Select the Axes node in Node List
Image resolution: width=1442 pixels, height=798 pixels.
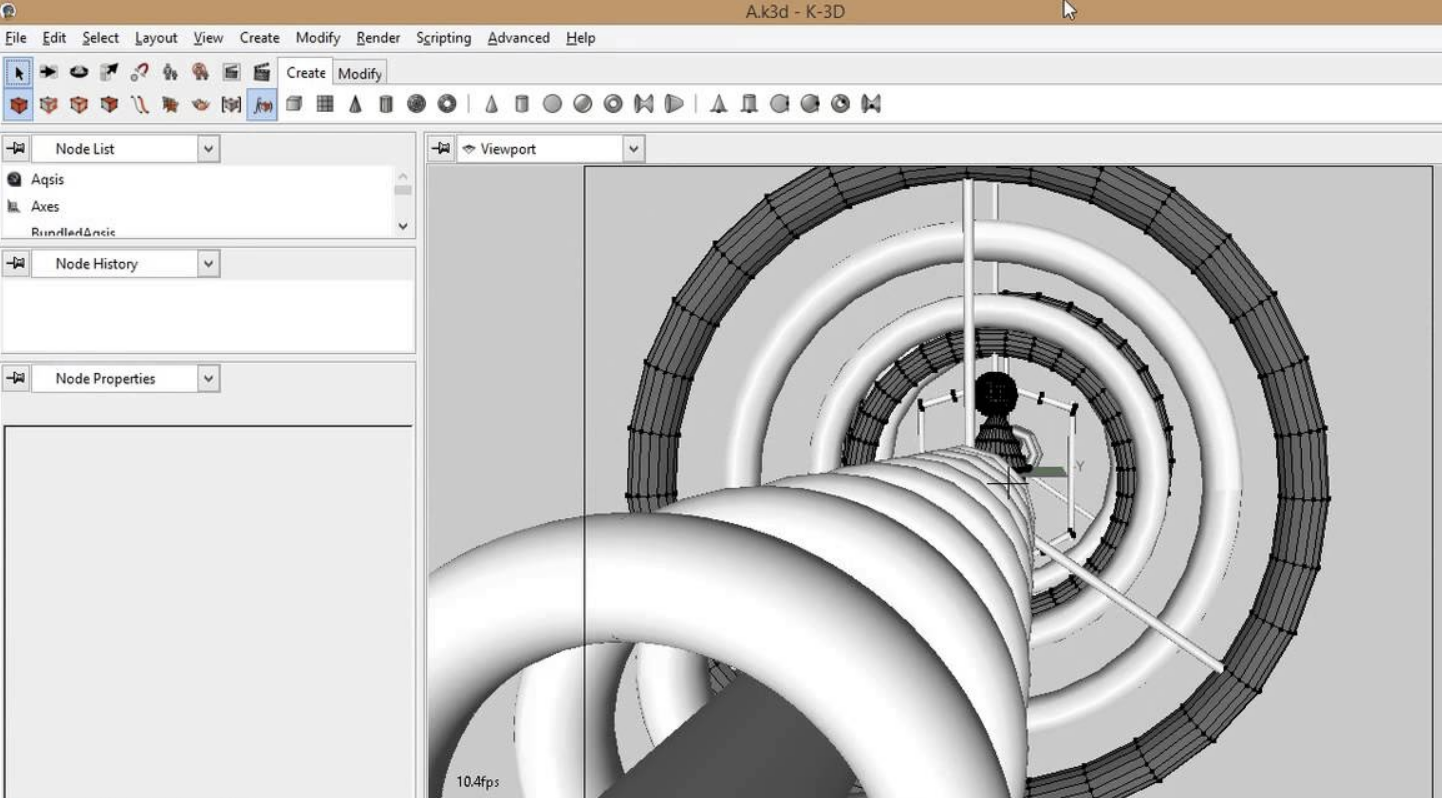click(x=45, y=207)
